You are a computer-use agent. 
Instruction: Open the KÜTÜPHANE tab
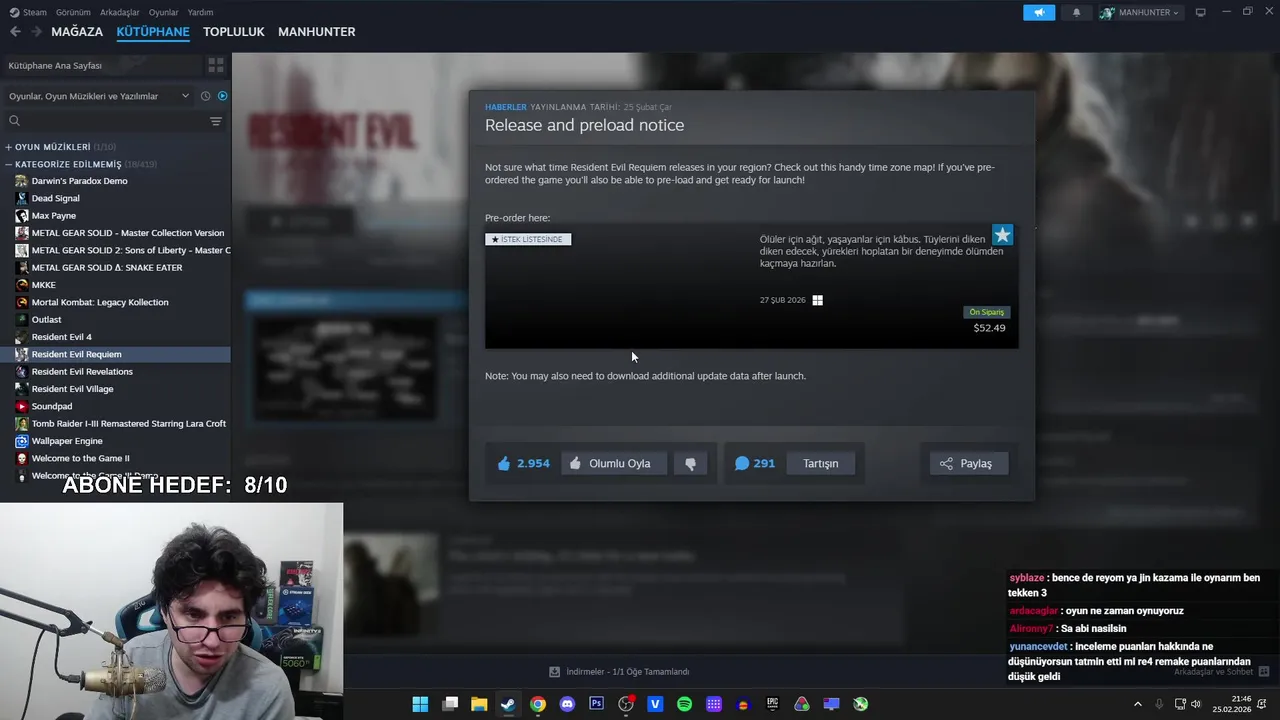coord(153,32)
